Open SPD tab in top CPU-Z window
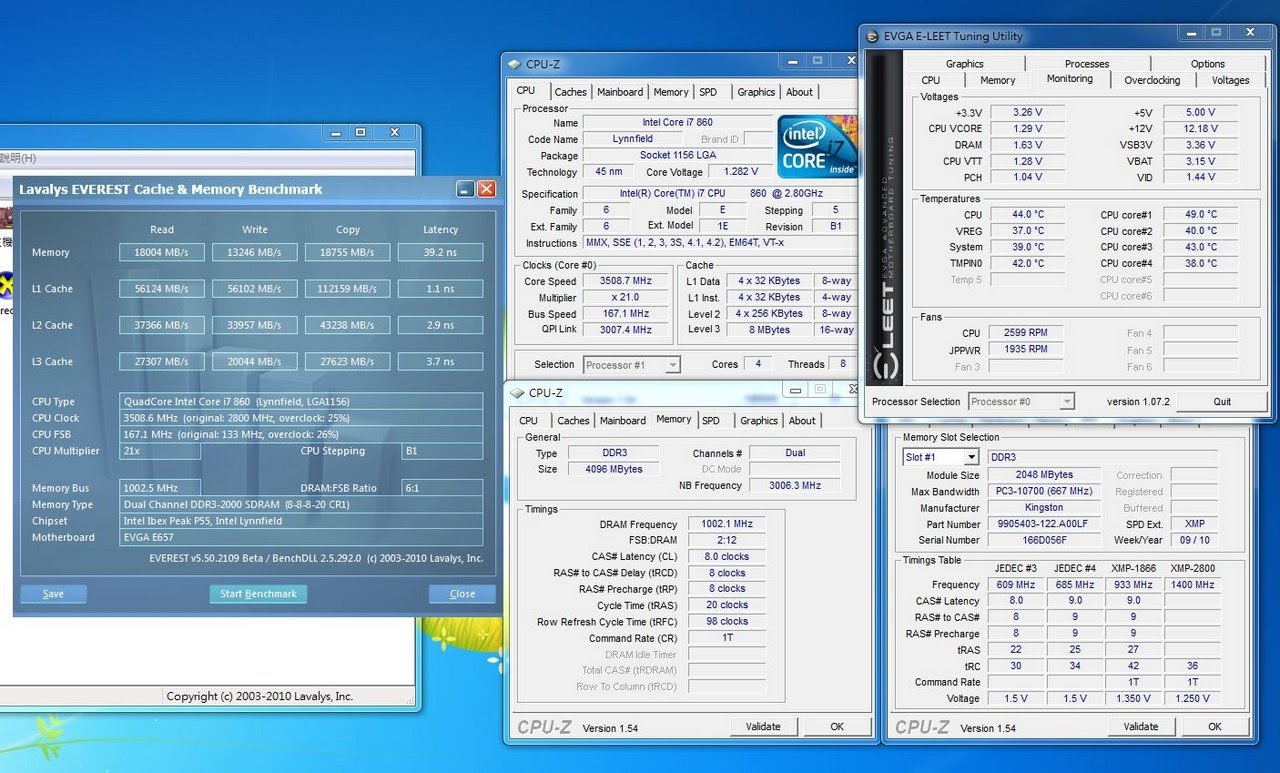The image size is (1280, 773). pyautogui.click(x=708, y=92)
